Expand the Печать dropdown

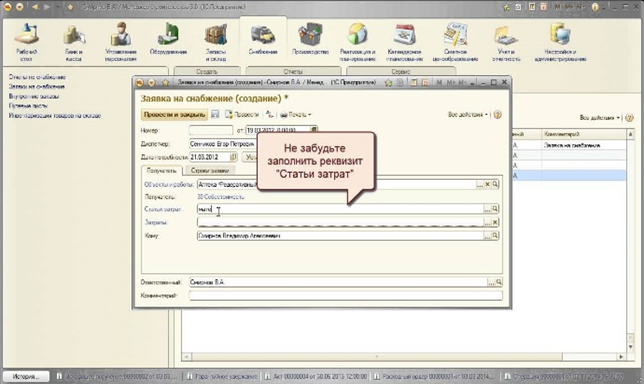[x=295, y=115]
